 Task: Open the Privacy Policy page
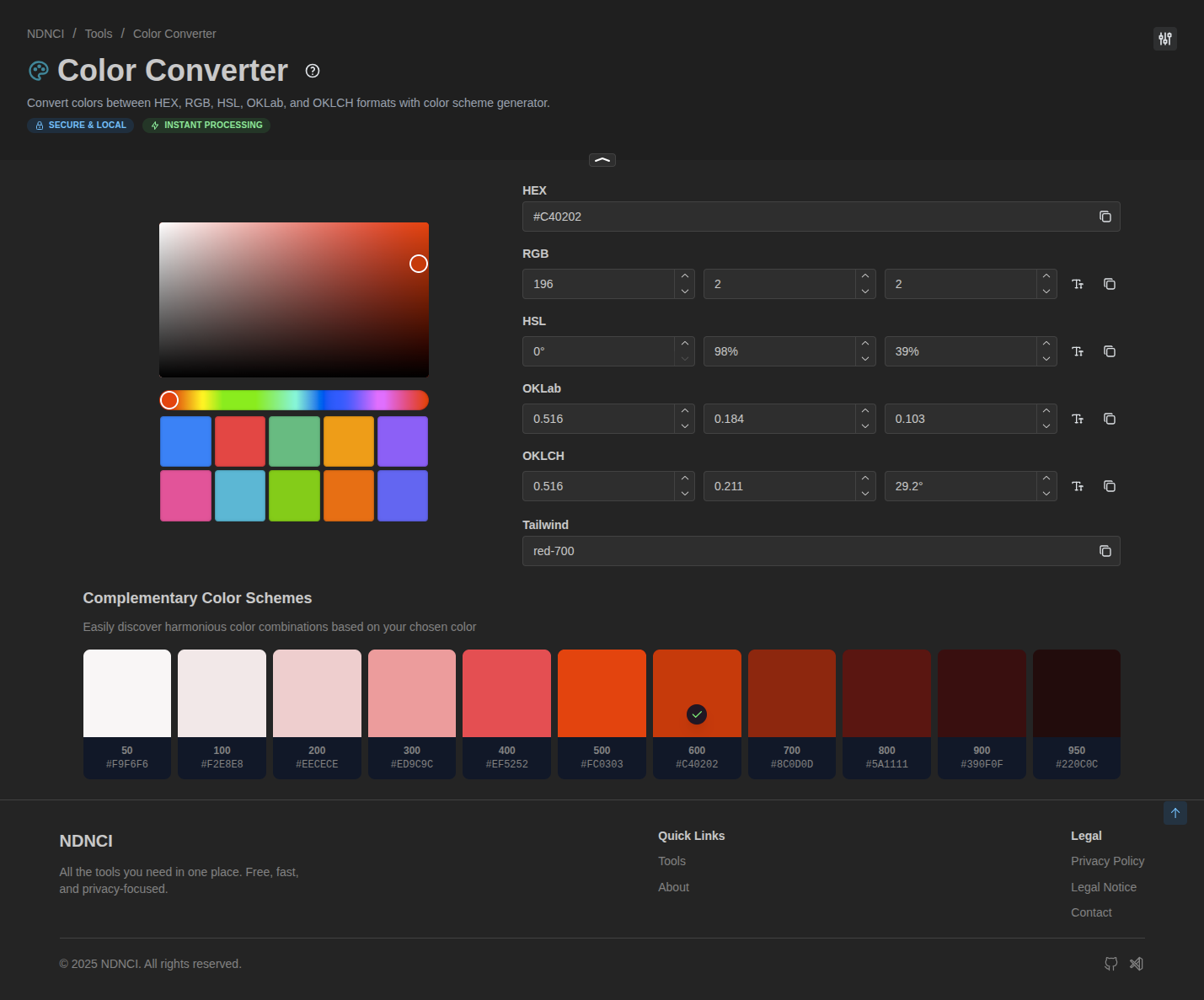[x=1107, y=861]
